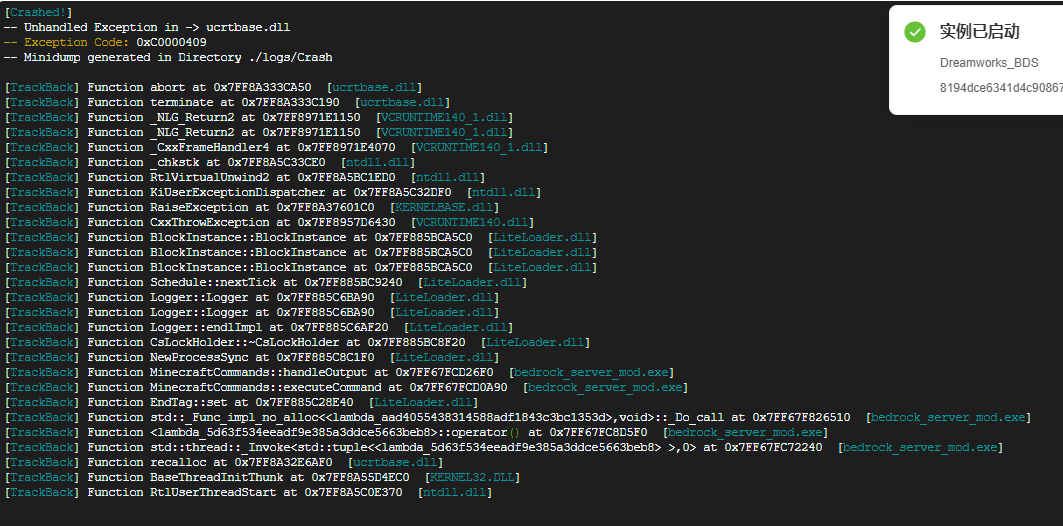This screenshot has width=1063, height=526.
Task: Select the MinecraftCommands::executeCommand line
Action: point(346,387)
